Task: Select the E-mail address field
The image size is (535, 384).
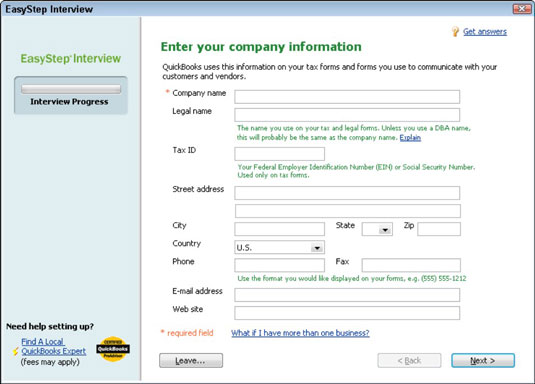Action: click(x=347, y=295)
